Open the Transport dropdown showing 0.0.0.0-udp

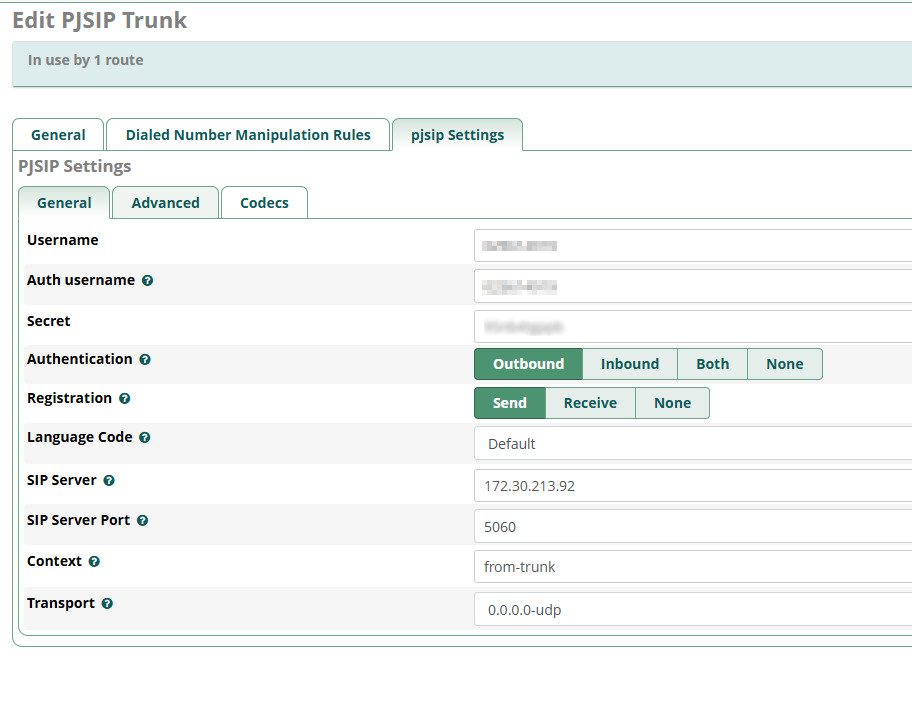(x=692, y=609)
